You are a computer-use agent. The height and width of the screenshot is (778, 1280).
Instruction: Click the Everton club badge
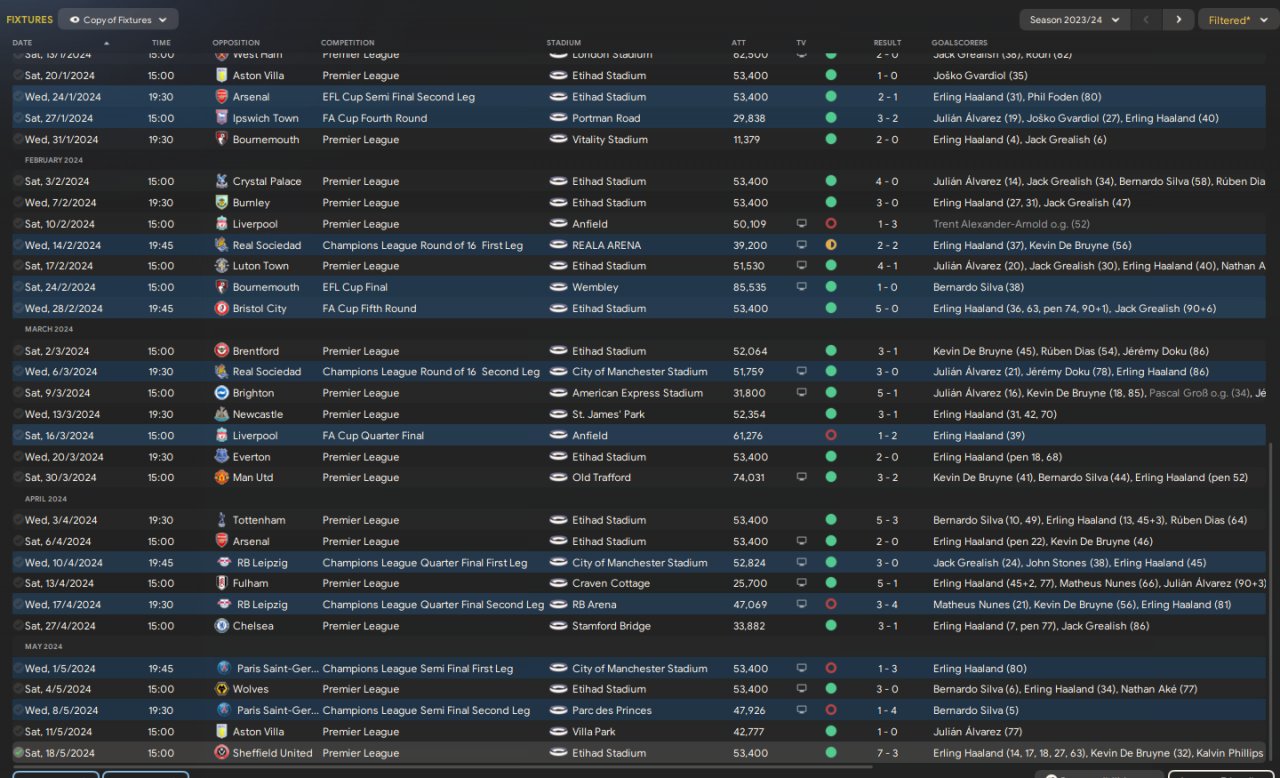click(222, 457)
